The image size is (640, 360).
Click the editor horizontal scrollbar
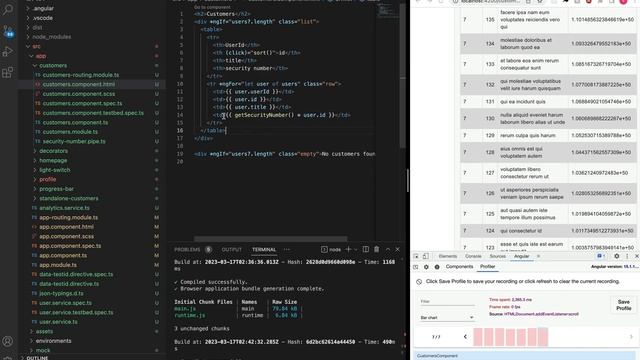pos(270,239)
